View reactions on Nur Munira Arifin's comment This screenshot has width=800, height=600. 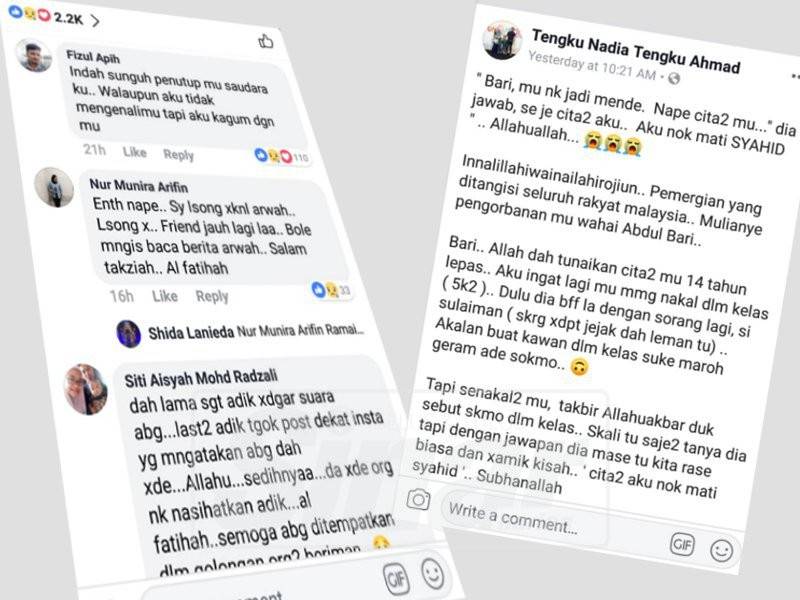pos(332,290)
